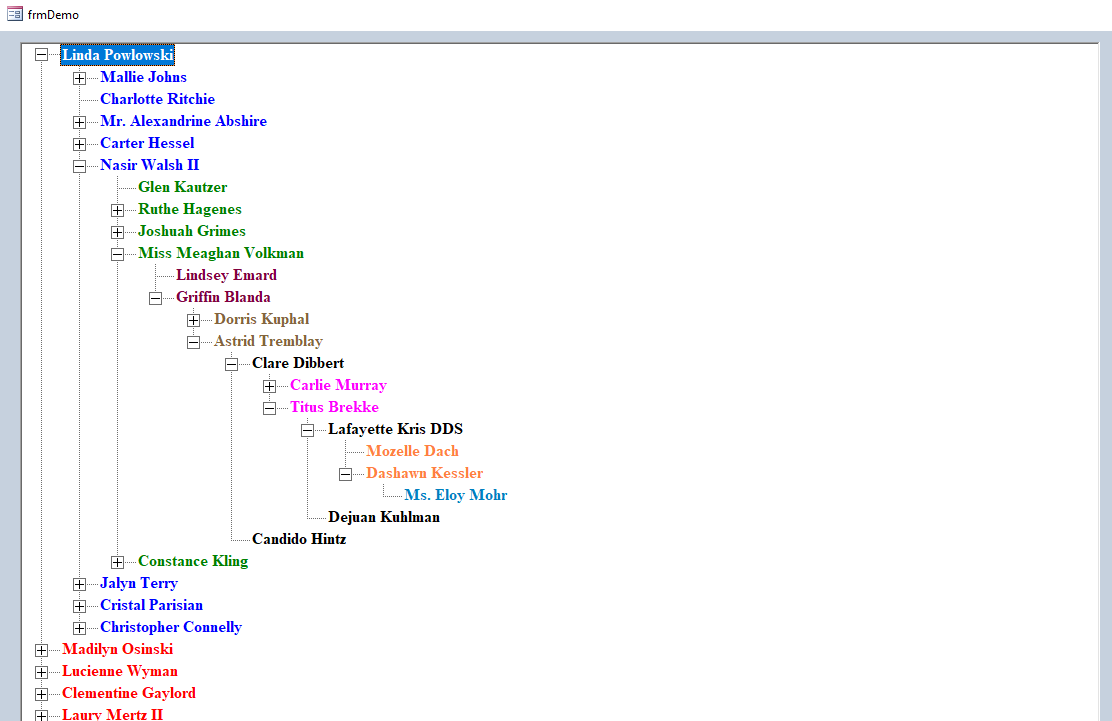The image size is (1112, 721).
Task: Select Mozelle Dach in the tree
Action: click(412, 450)
